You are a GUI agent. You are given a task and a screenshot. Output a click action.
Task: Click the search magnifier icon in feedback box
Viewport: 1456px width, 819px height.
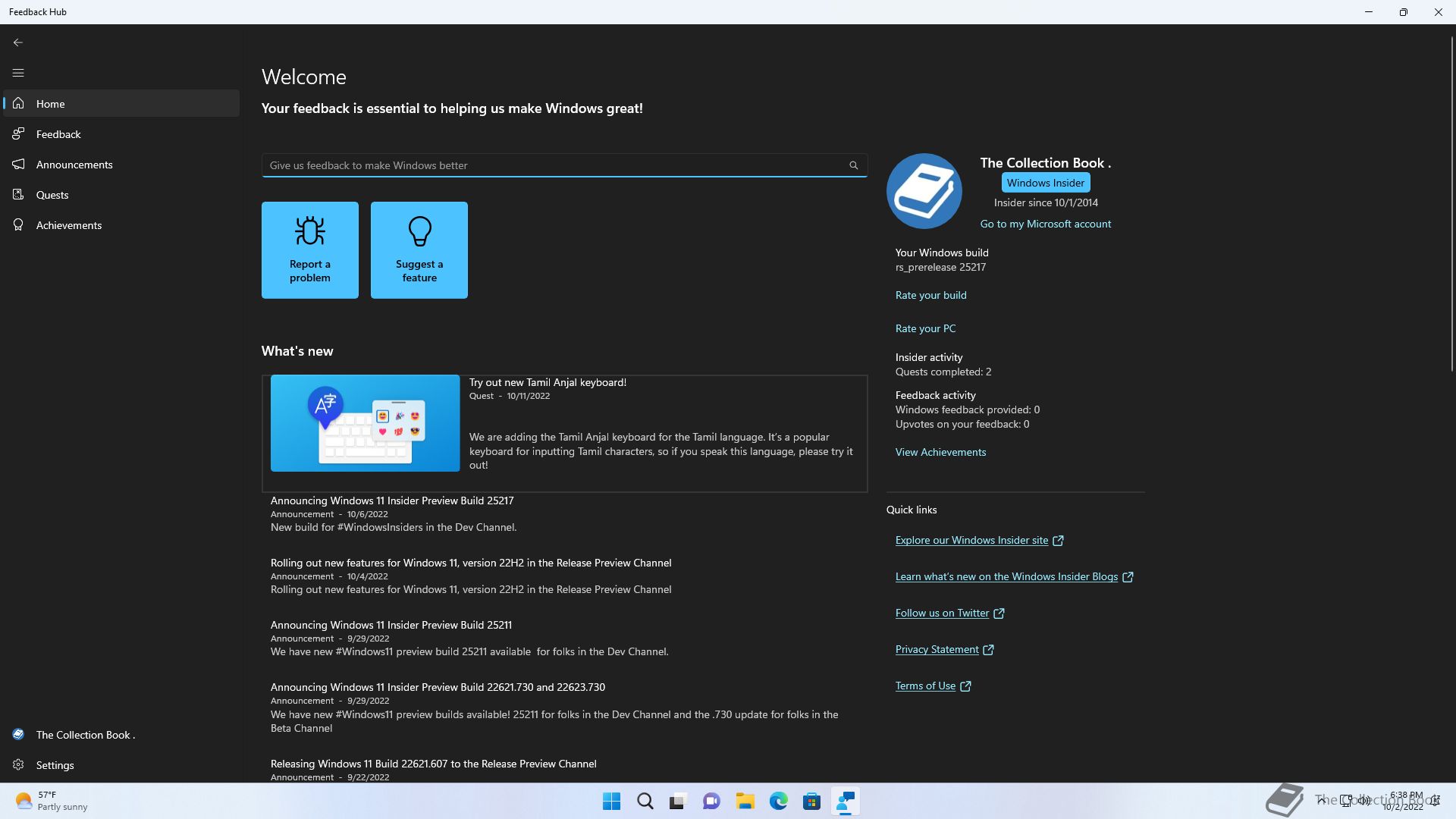click(x=853, y=165)
